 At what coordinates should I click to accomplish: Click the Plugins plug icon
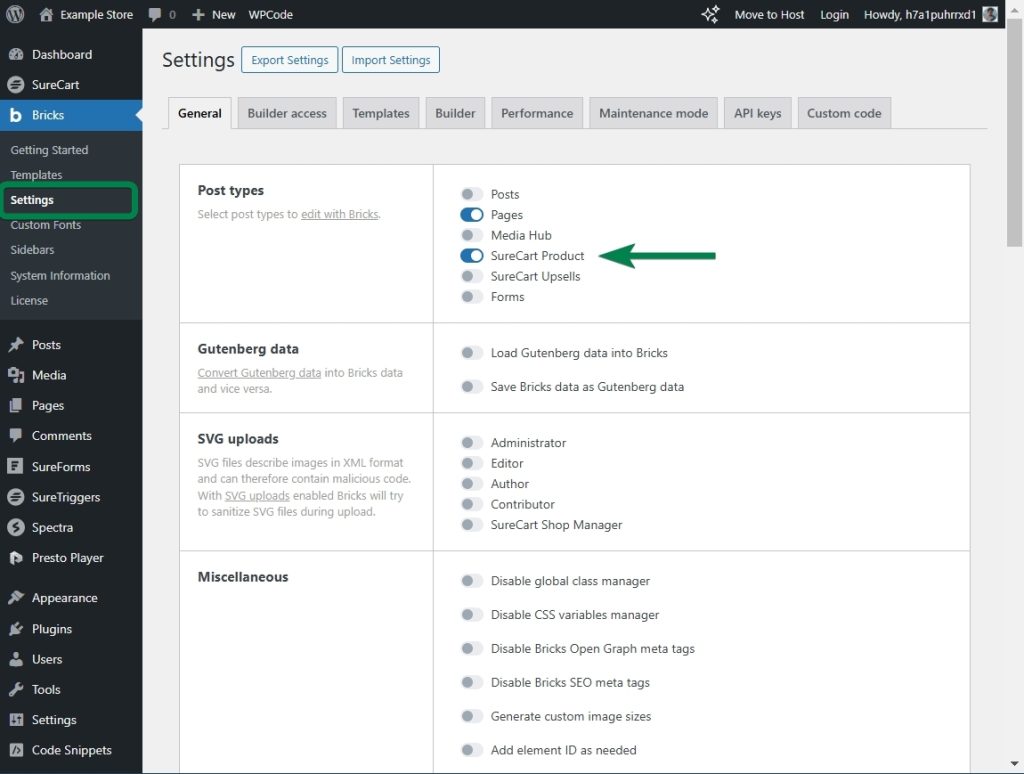click(x=15, y=629)
